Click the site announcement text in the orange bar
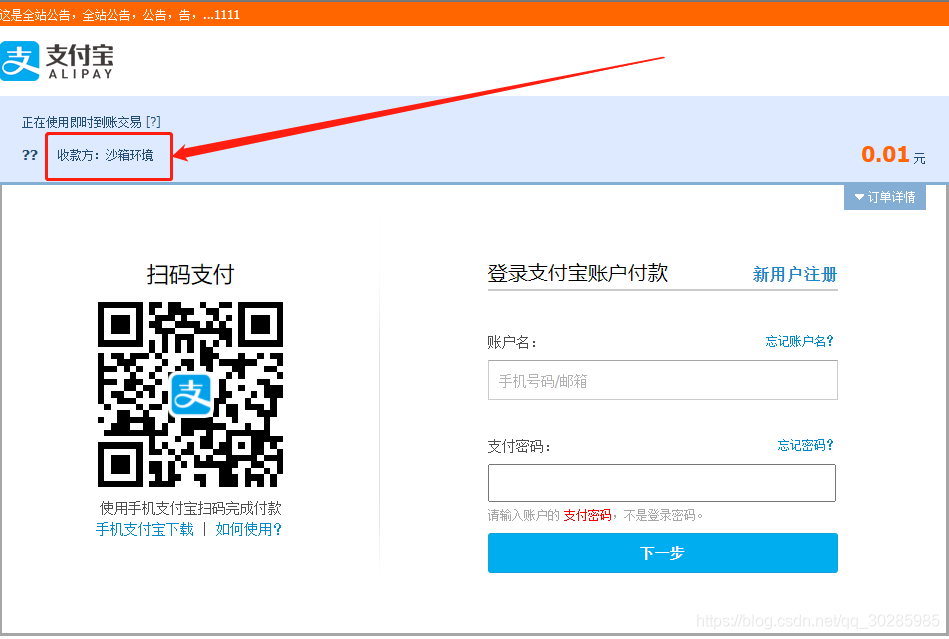Screen dimensions: 949x639 (x=120, y=15)
